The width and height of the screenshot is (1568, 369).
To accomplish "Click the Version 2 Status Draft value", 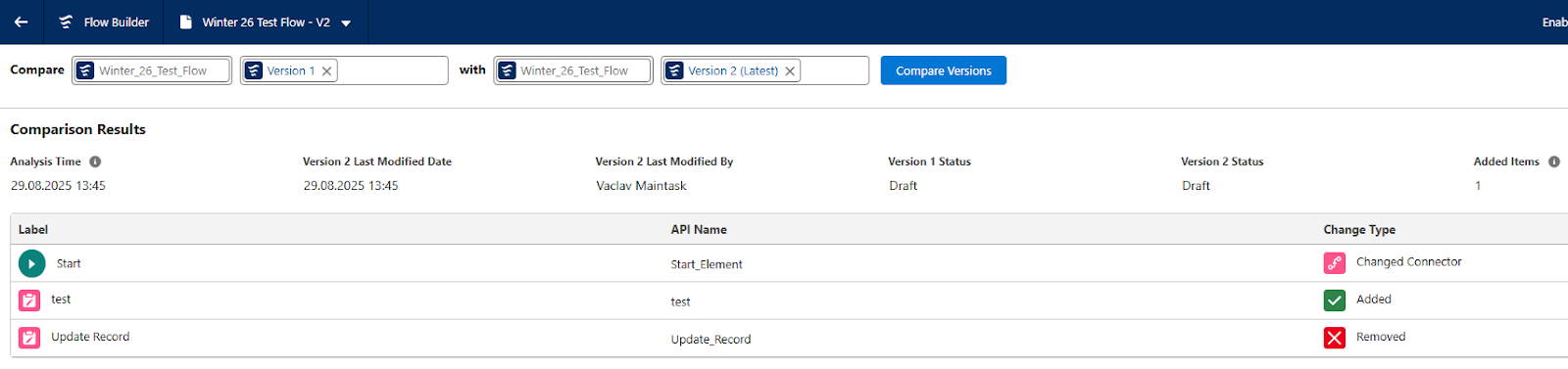I will coord(1196,185).
